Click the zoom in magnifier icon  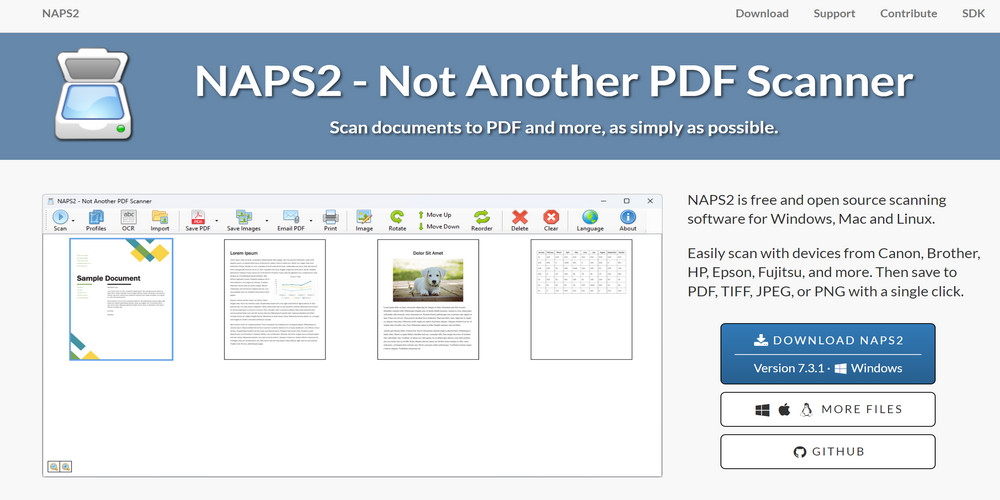tap(65, 467)
